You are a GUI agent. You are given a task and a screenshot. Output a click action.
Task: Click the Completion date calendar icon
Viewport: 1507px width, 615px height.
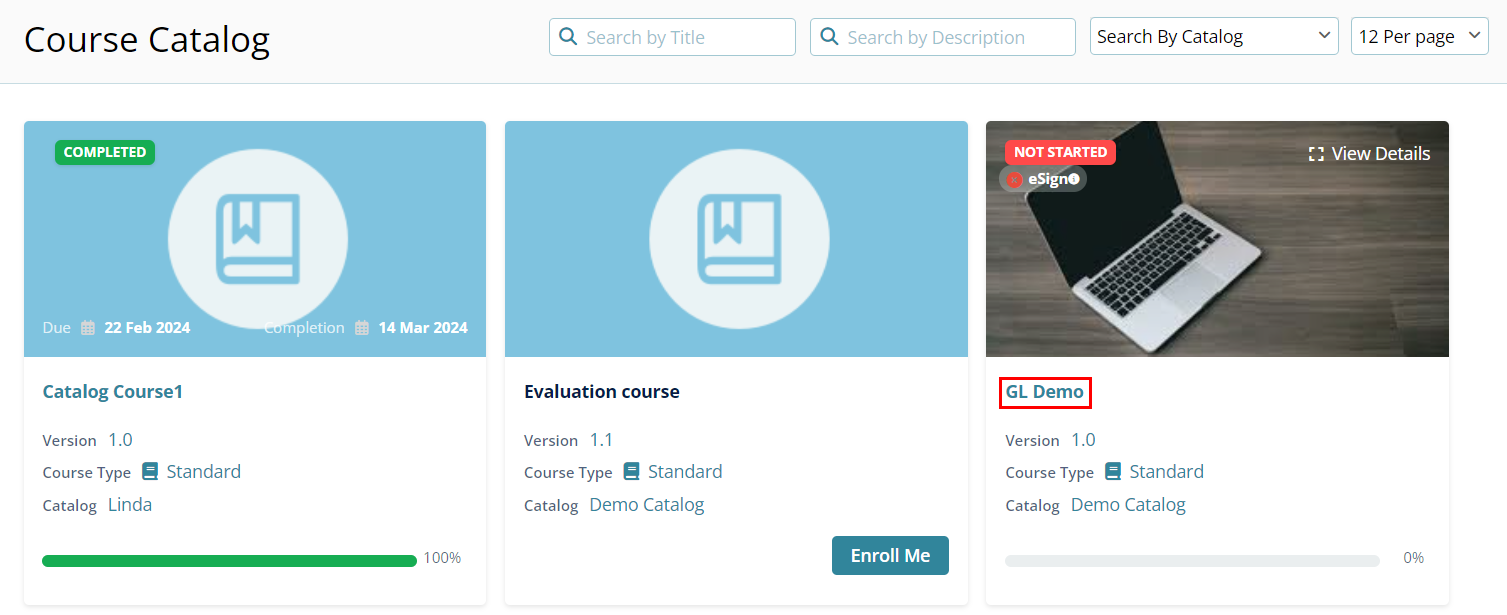(362, 328)
